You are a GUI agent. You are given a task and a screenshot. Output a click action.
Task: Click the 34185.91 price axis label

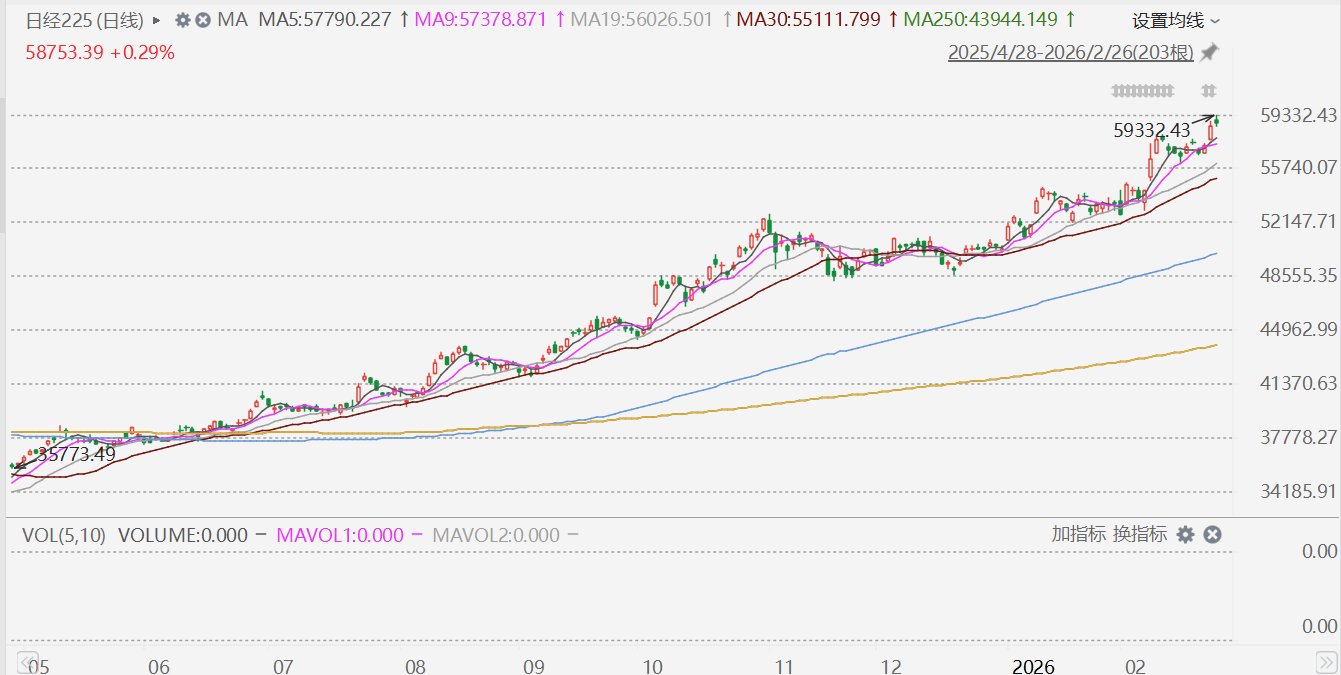tap(1299, 491)
